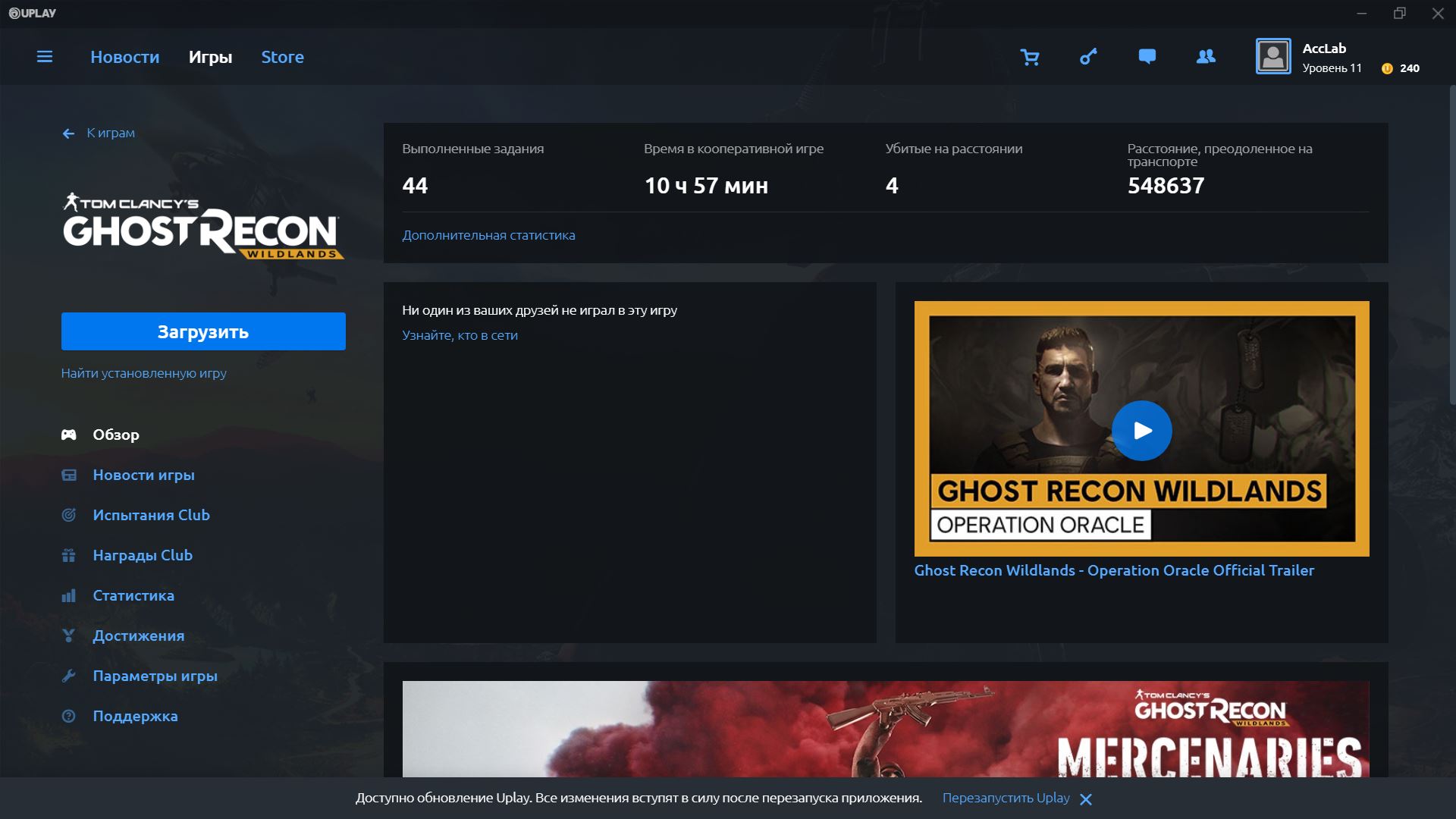1456x819 pixels.
Task: Dismiss the update notification with X
Action: pos(1086,799)
